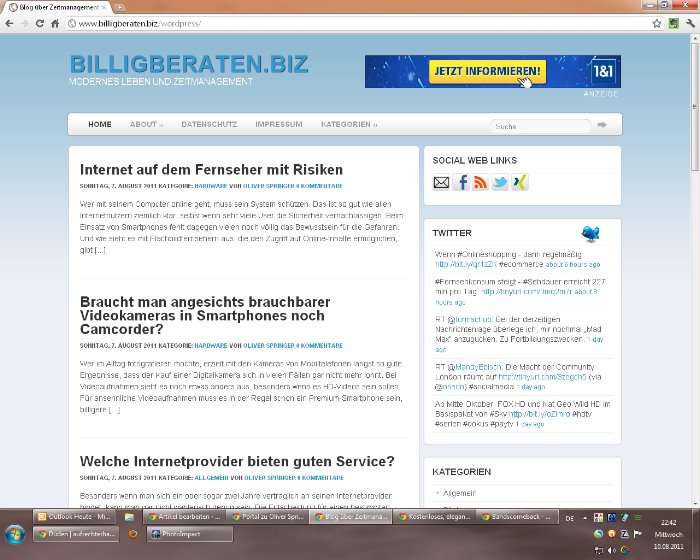
Task: Click the search submit arrow icon
Action: (x=602, y=125)
